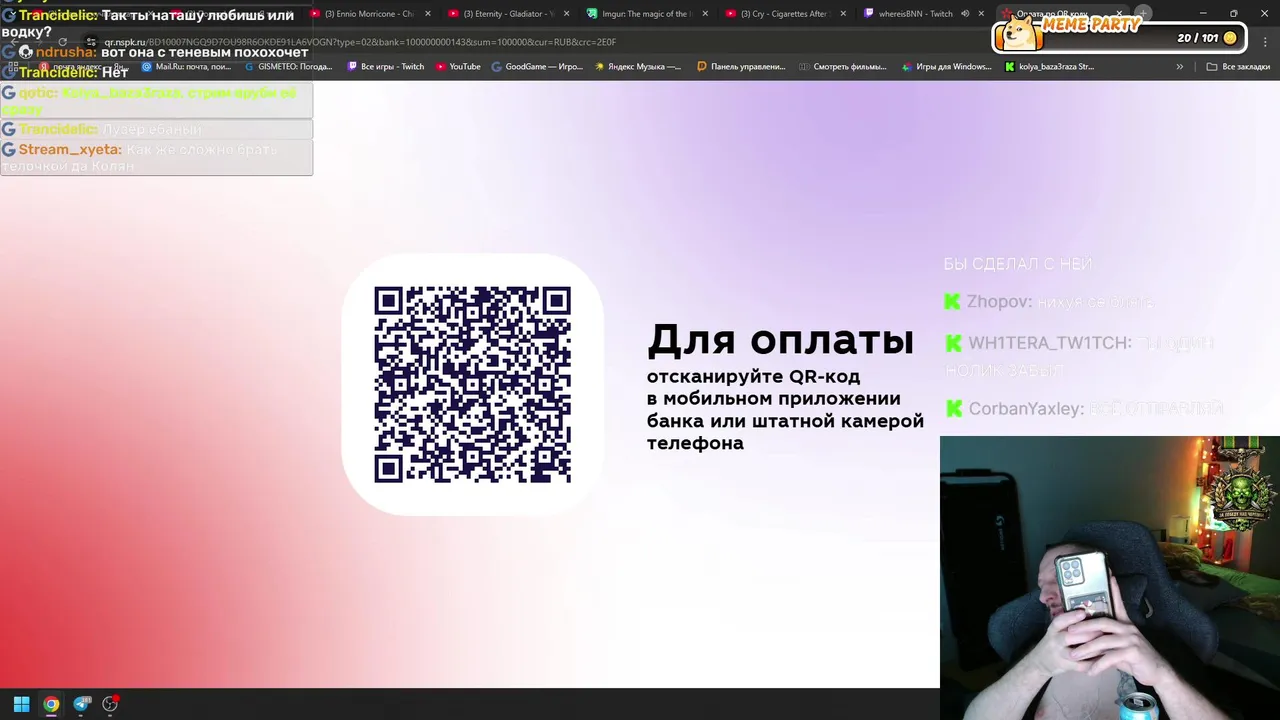
Task: Open the YouTube bookmark
Action: point(457,67)
